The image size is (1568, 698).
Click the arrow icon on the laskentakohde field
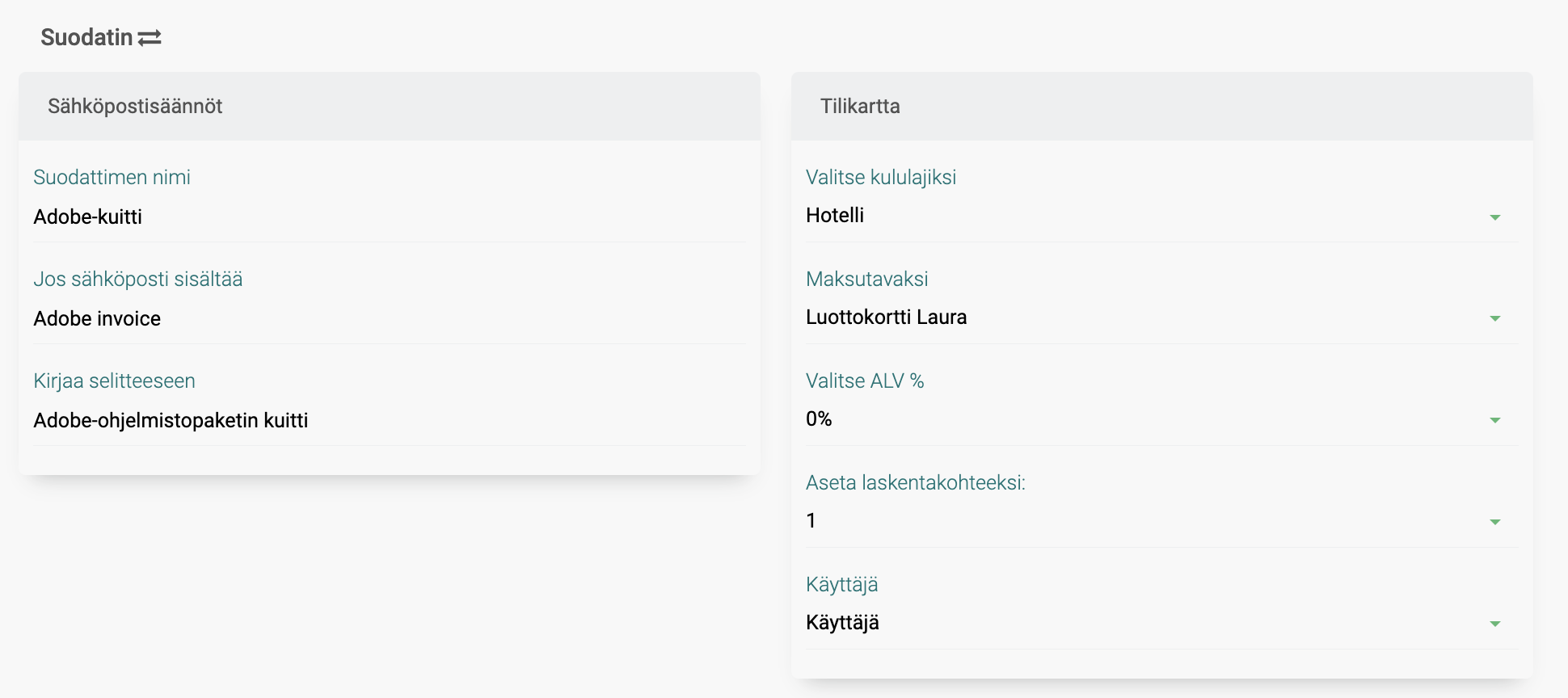click(1494, 522)
